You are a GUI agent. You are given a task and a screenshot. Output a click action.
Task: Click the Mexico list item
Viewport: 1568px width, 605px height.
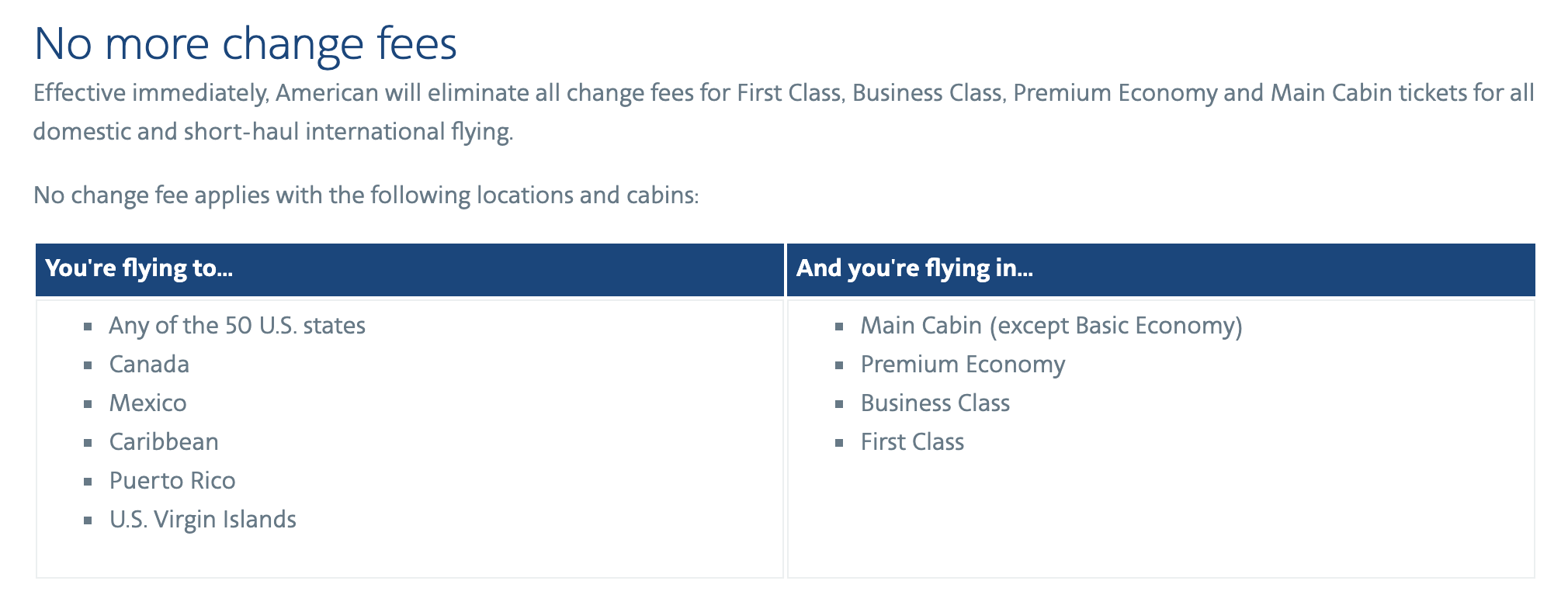point(147,403)
